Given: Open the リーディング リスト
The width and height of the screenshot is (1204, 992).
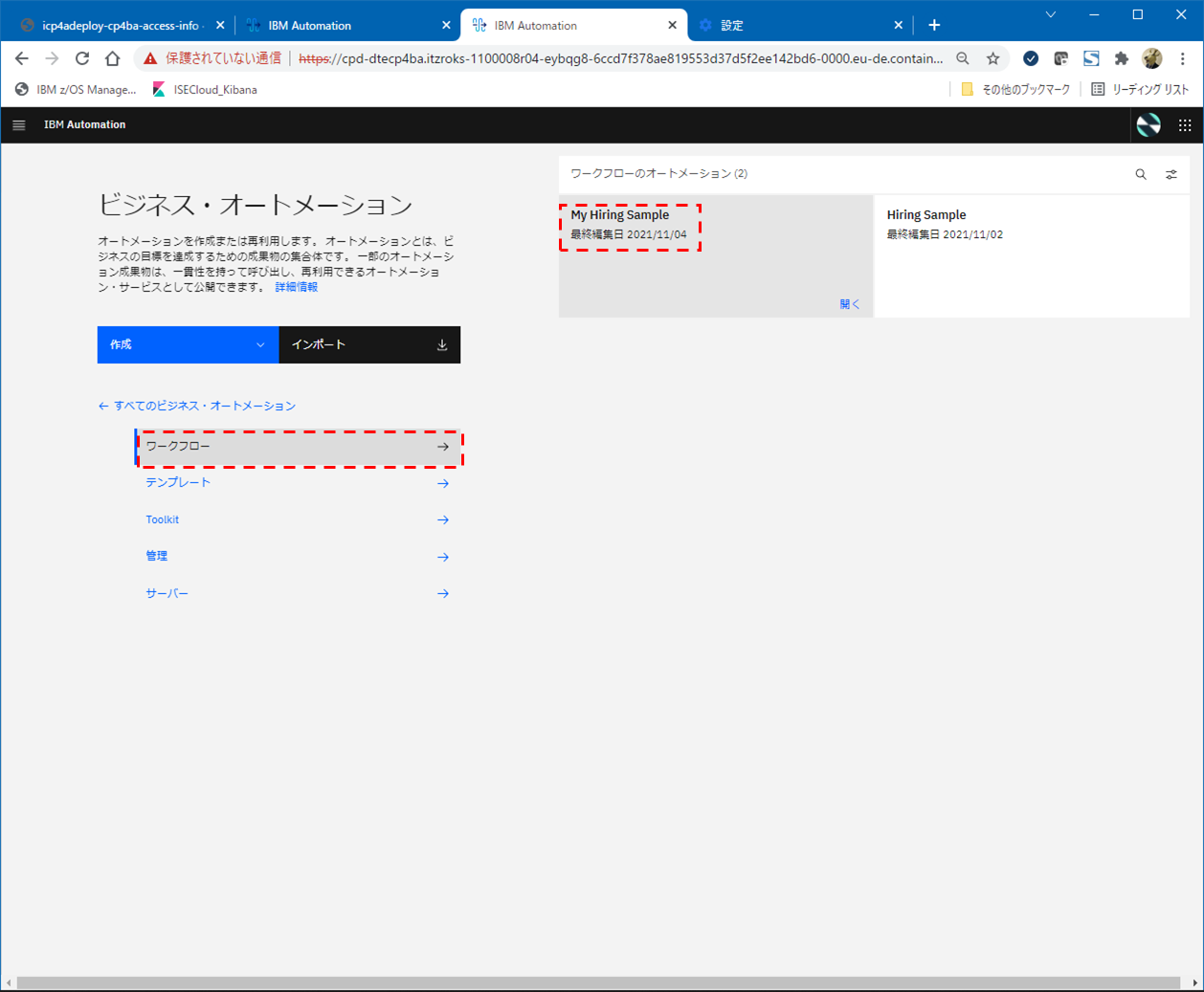Looking at the screenshot, I should pyautogui.click(x=1140, y=89).
